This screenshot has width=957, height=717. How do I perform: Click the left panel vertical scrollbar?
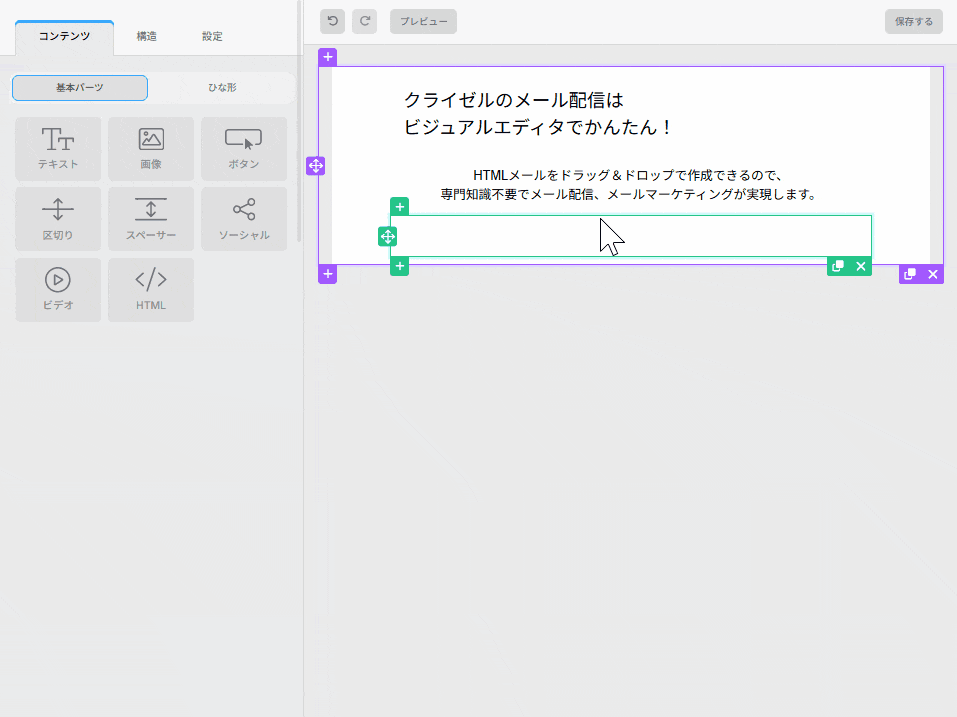(x=299, y=122)
